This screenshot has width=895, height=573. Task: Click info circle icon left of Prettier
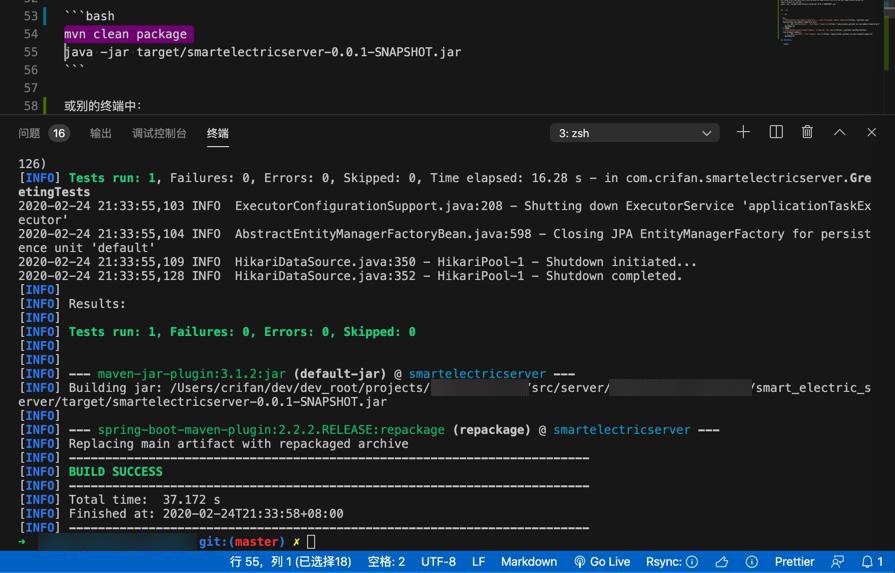point(752,562)
